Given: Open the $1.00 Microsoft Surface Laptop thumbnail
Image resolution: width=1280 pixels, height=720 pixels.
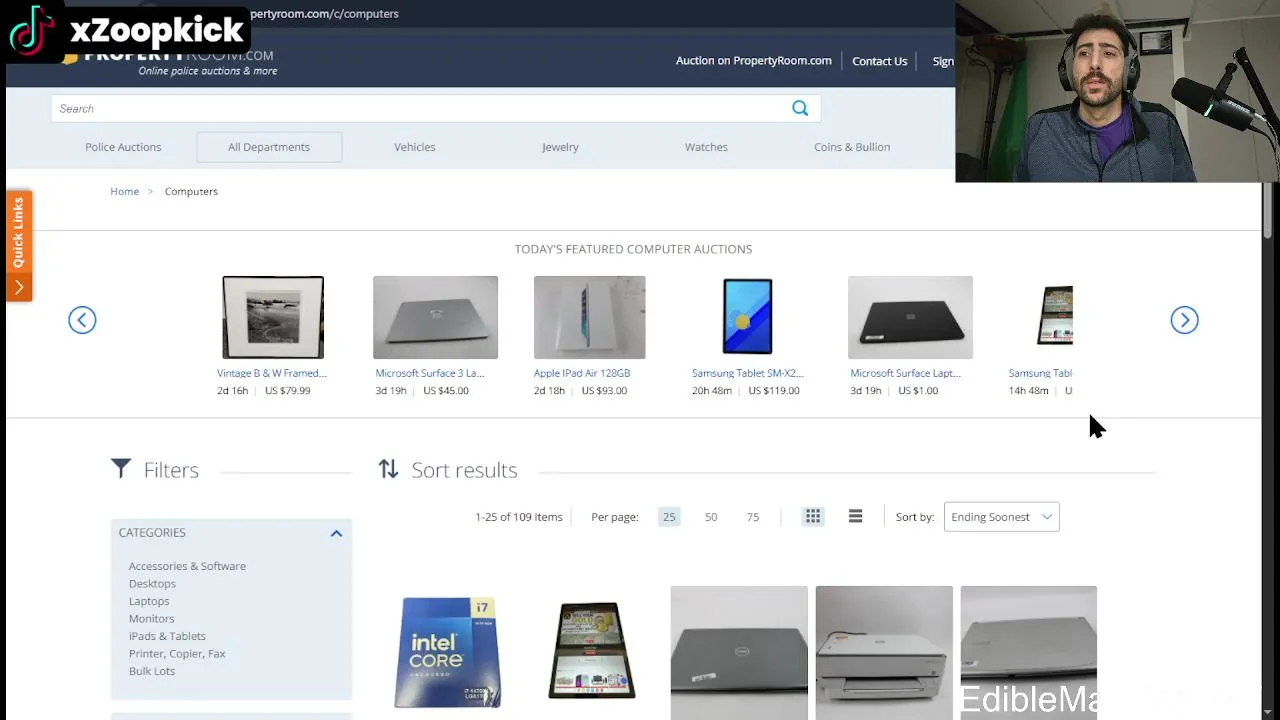Looking at the screenshot, I should coord(910,317).
